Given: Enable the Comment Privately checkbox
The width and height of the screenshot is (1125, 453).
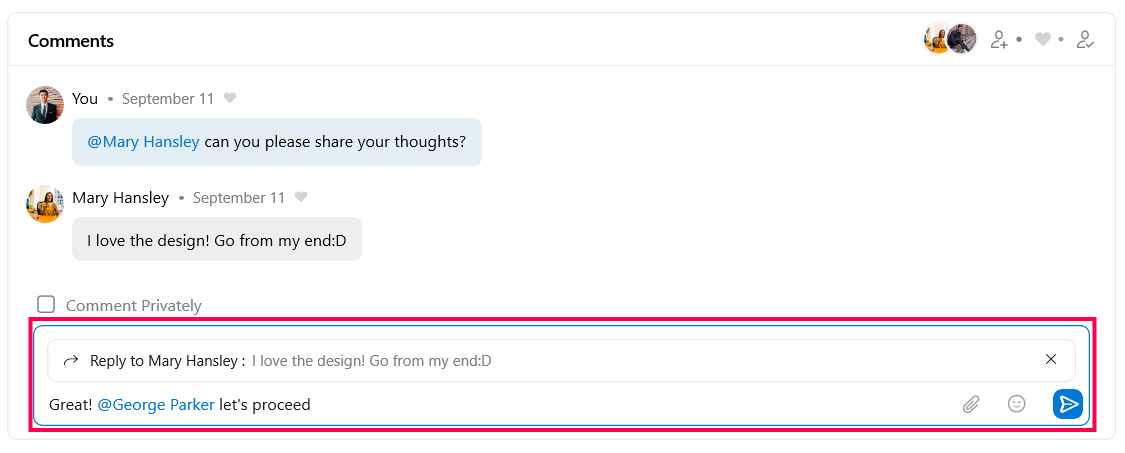Looking at the screenshot, I should 46,305.
